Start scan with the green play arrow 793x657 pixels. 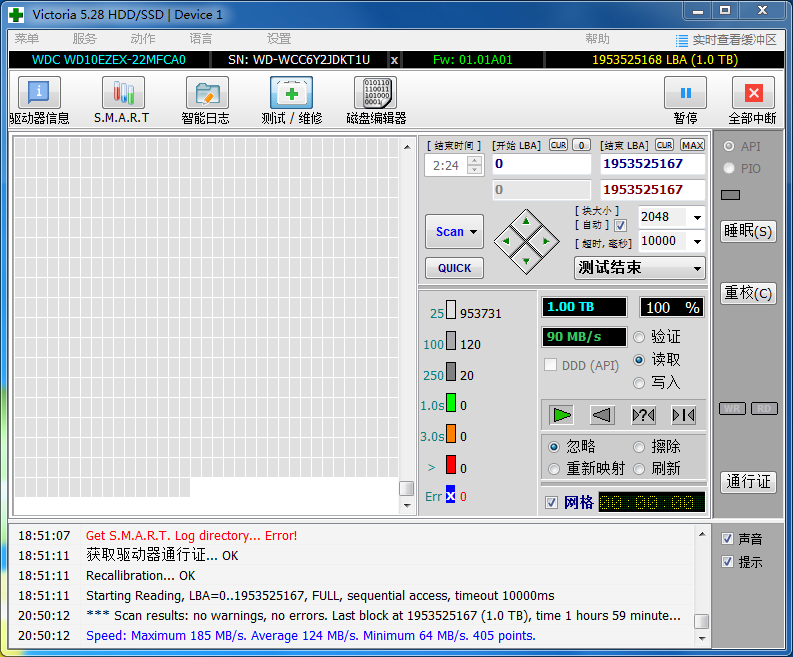point(561,415)
